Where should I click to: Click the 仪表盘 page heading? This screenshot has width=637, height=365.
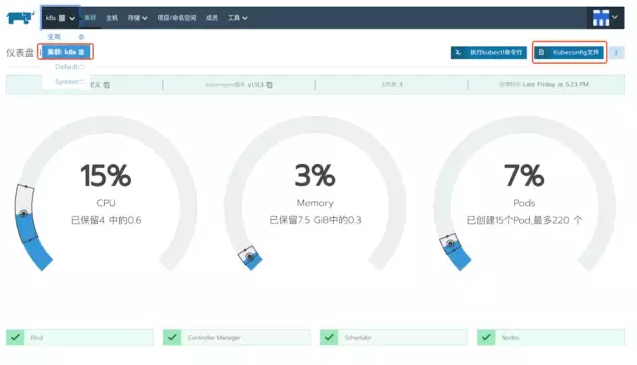(20, 53)
